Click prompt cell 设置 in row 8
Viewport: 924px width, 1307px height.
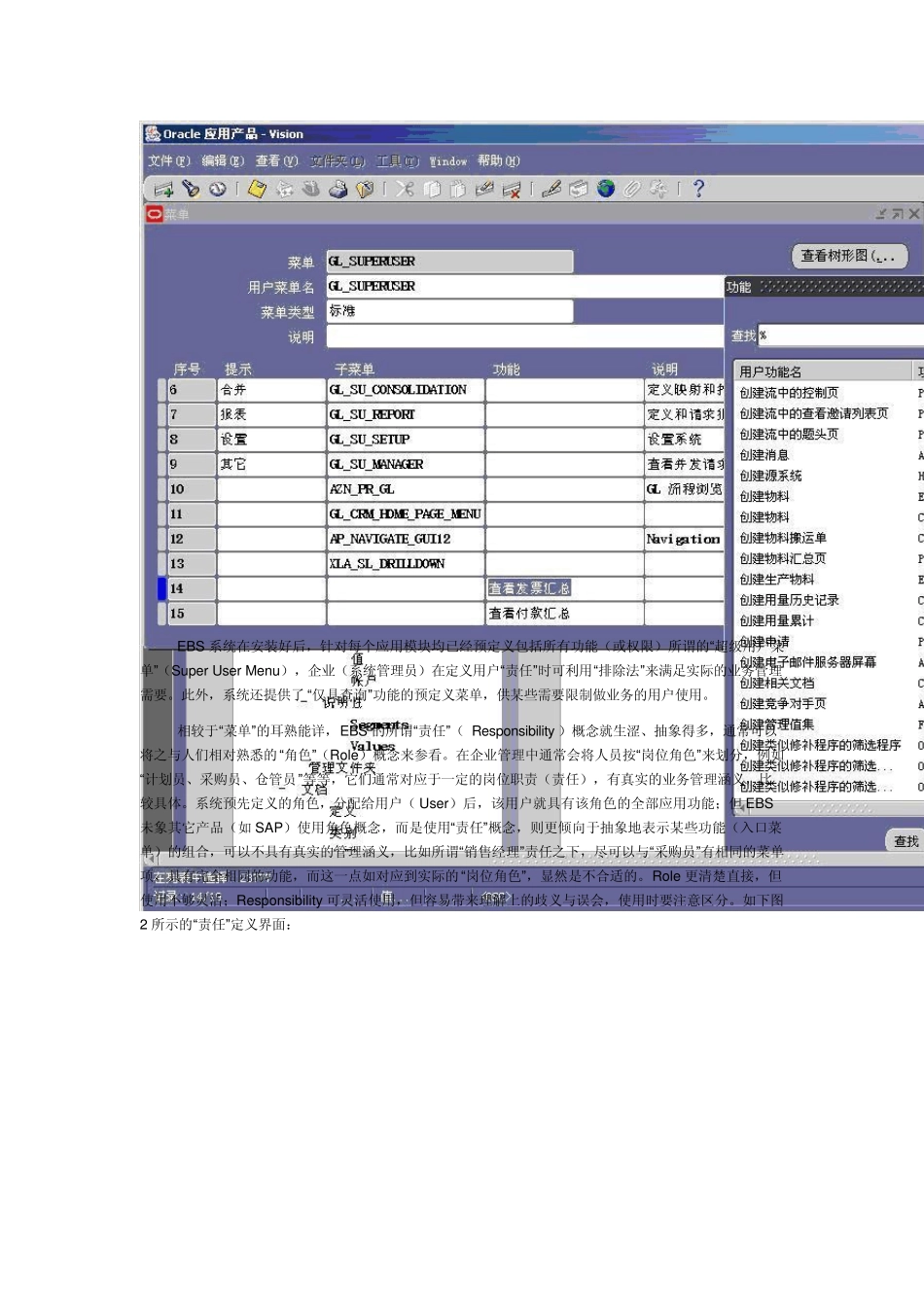click(x=271, y=440)
